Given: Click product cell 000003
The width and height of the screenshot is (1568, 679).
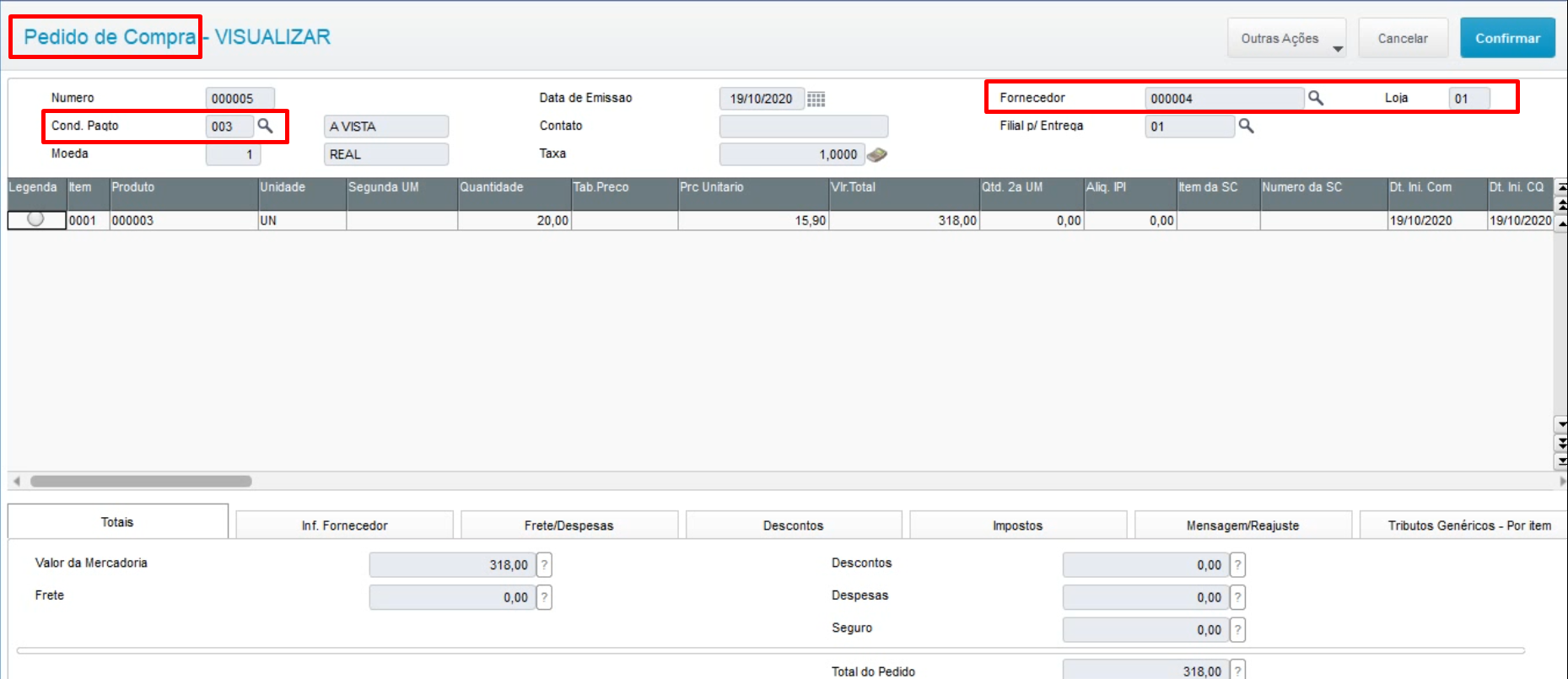Looking at the screenshot, I should coord(184,220).
